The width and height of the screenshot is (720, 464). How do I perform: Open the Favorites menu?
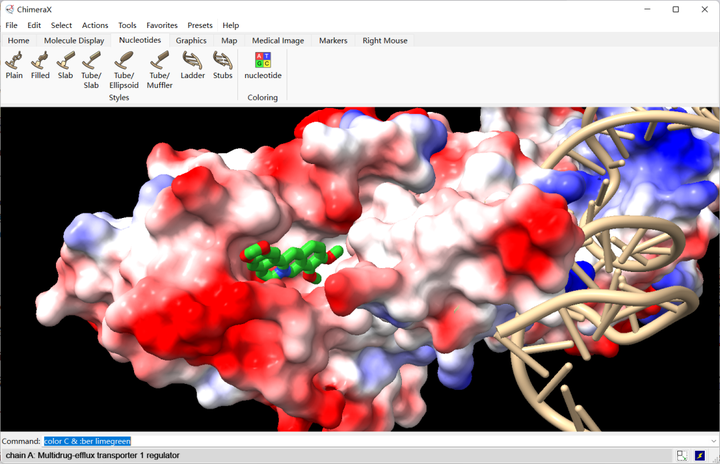pyautogui.click(x=162, y=25)
